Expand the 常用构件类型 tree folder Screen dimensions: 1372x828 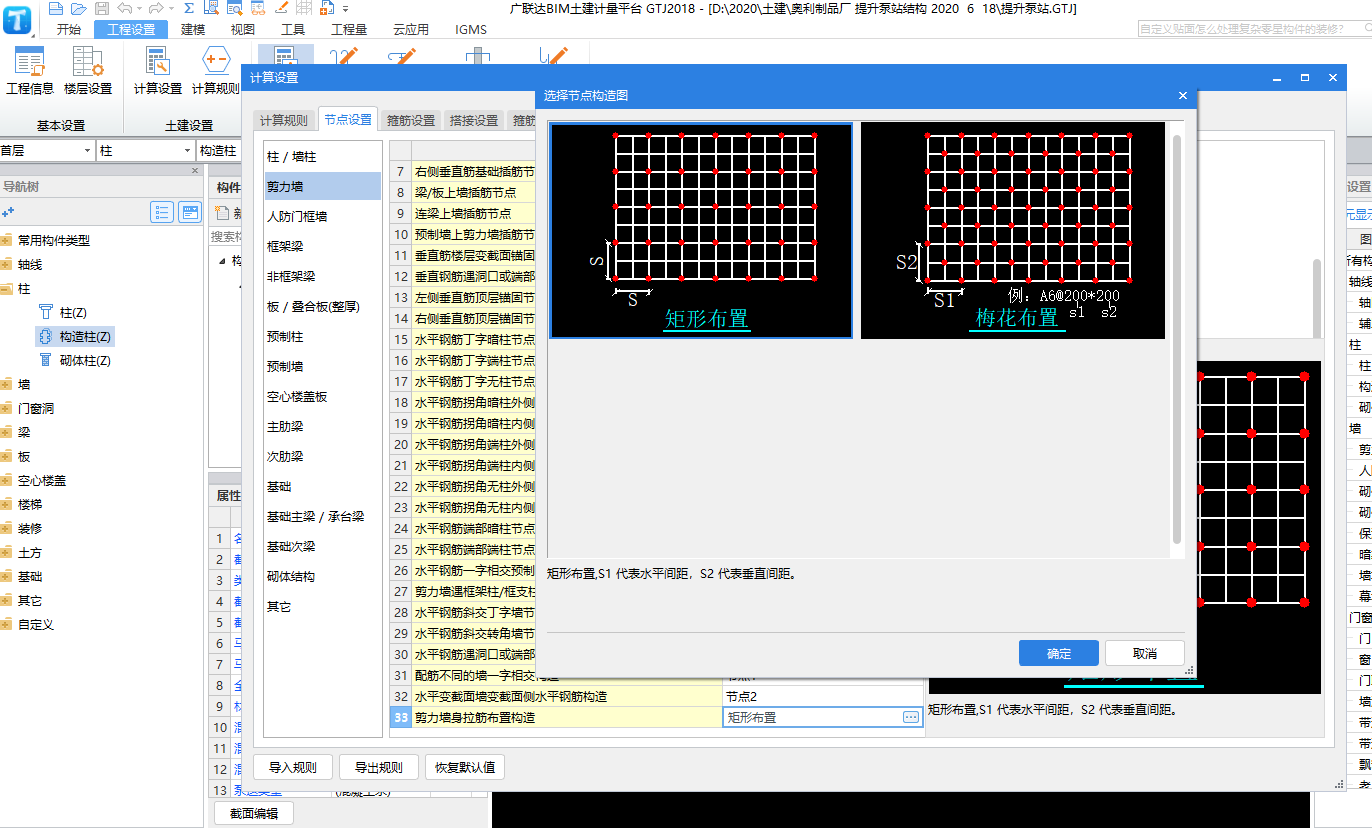tap(7, 240)
